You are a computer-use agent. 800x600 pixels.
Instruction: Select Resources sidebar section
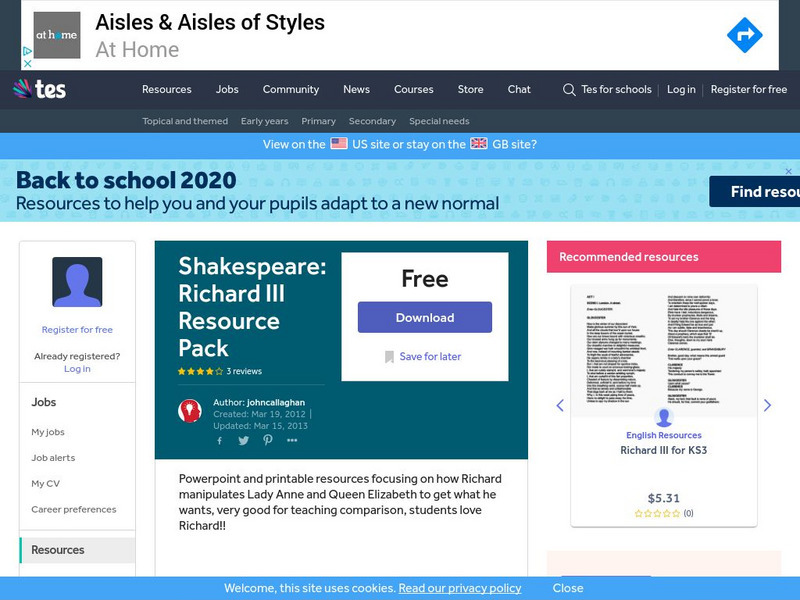point(78,550)
